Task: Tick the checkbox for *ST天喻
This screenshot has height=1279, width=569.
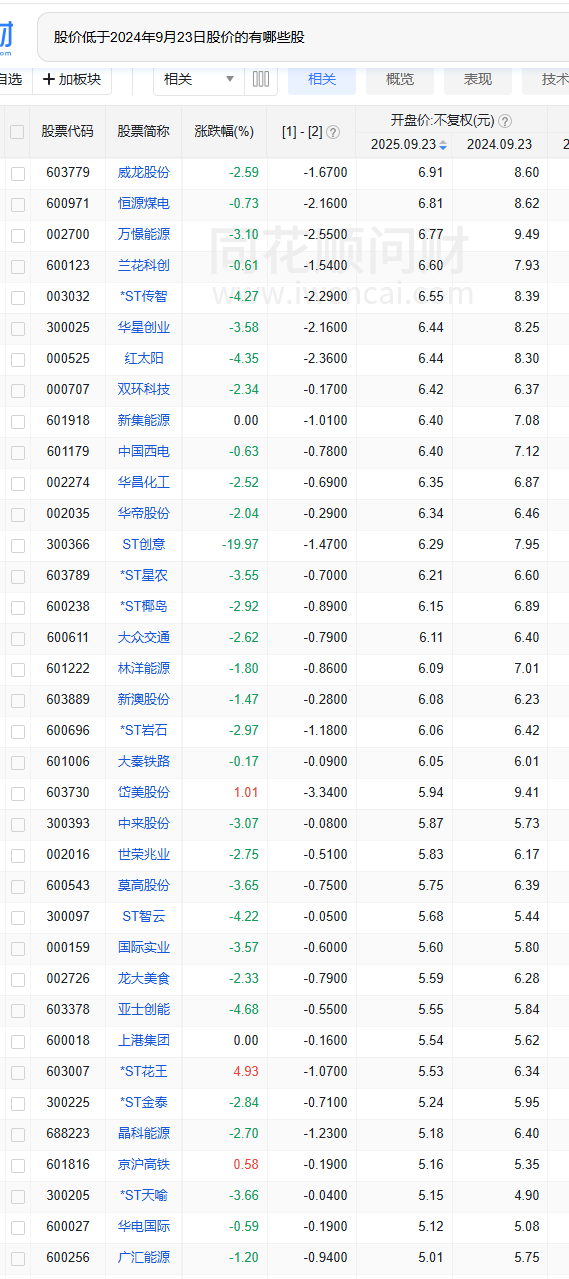Action: (18, 1196)
